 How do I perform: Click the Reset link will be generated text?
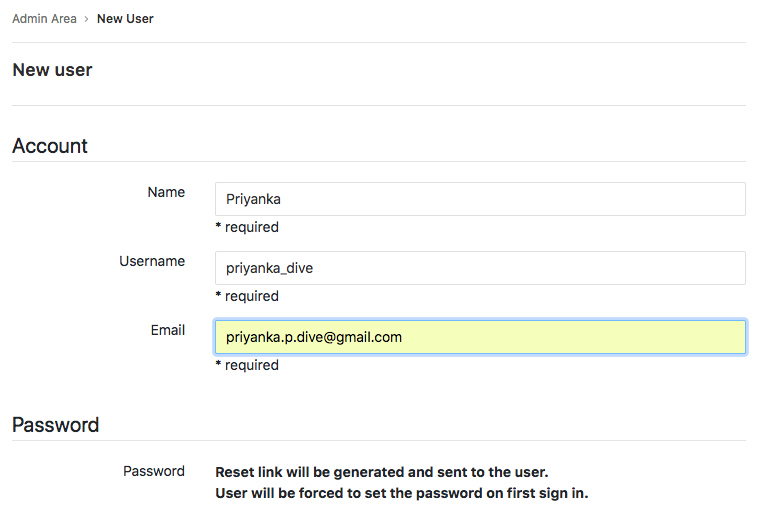382,472
